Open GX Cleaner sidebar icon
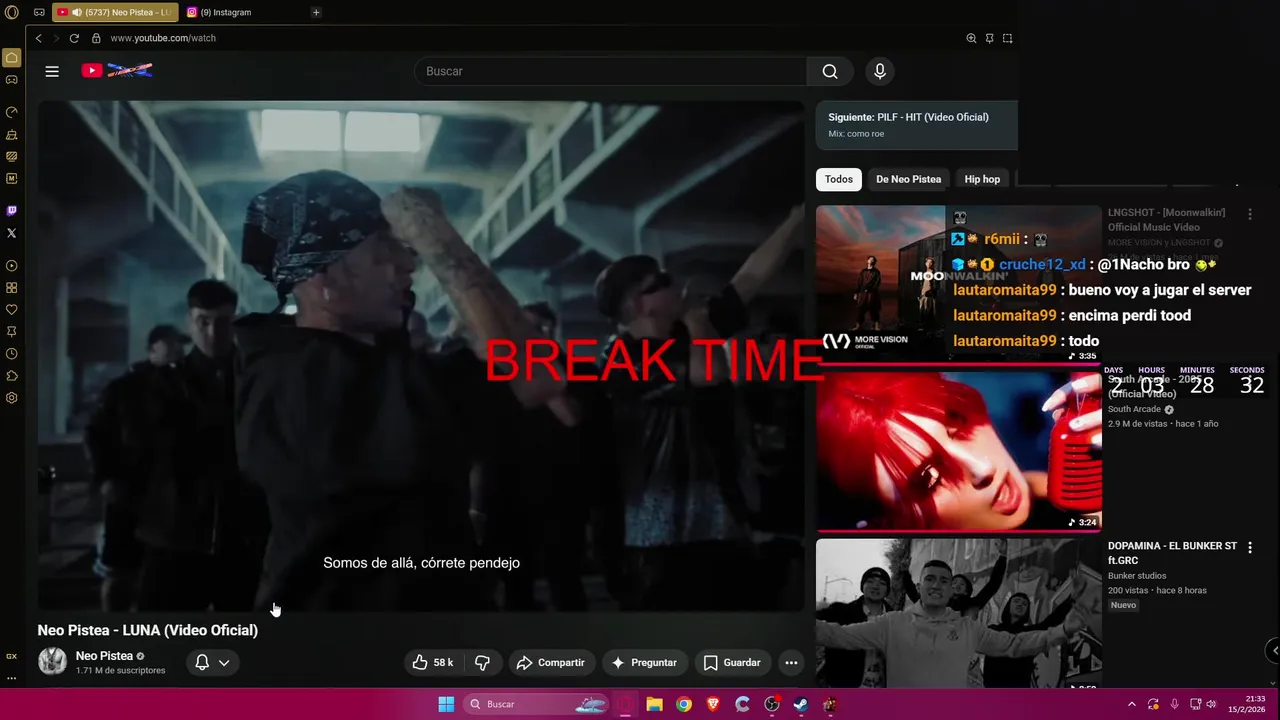 tap(11, 134)
